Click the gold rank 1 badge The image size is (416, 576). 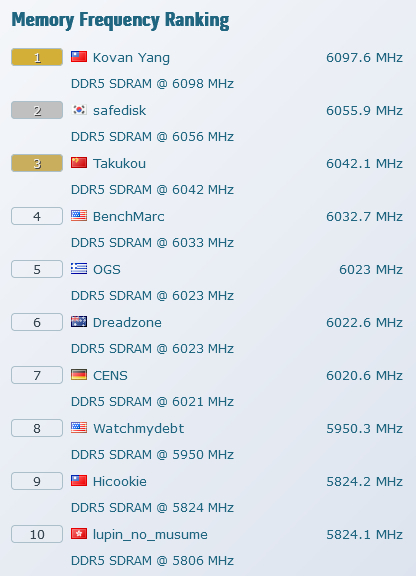click(37, 57)
